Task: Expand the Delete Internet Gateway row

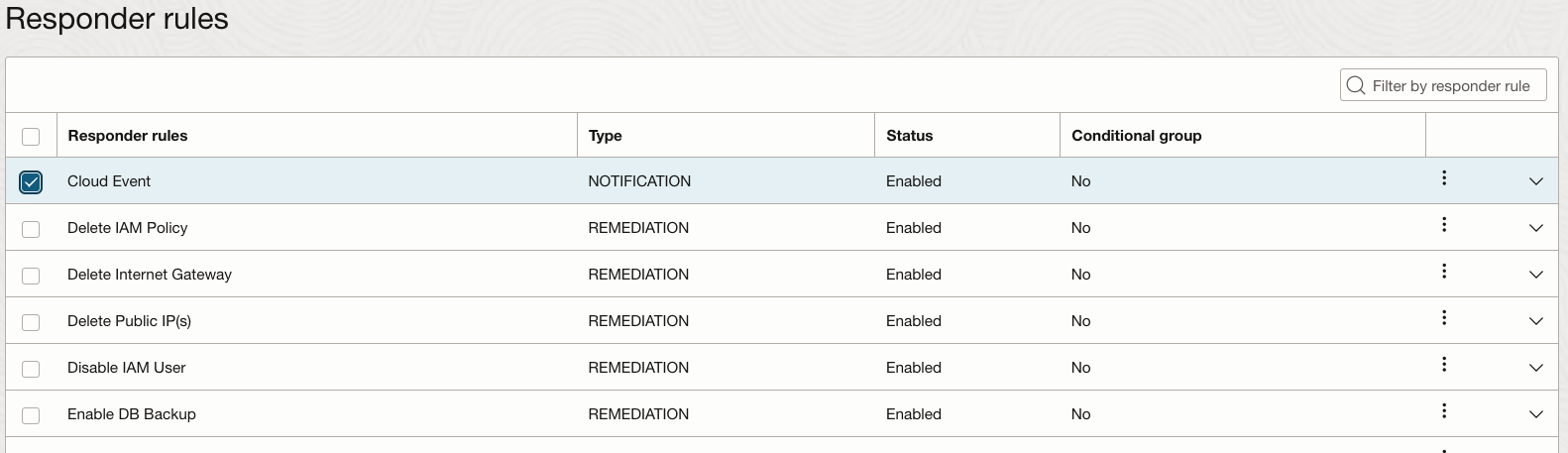Action: tap(1536, 275)
